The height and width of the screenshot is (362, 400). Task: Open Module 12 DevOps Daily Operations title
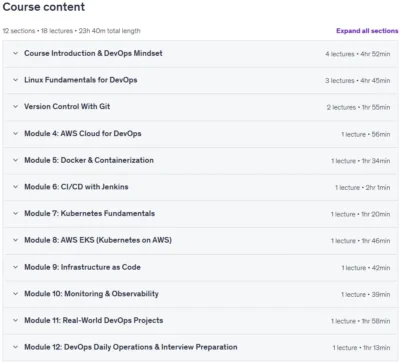point(131,347)
